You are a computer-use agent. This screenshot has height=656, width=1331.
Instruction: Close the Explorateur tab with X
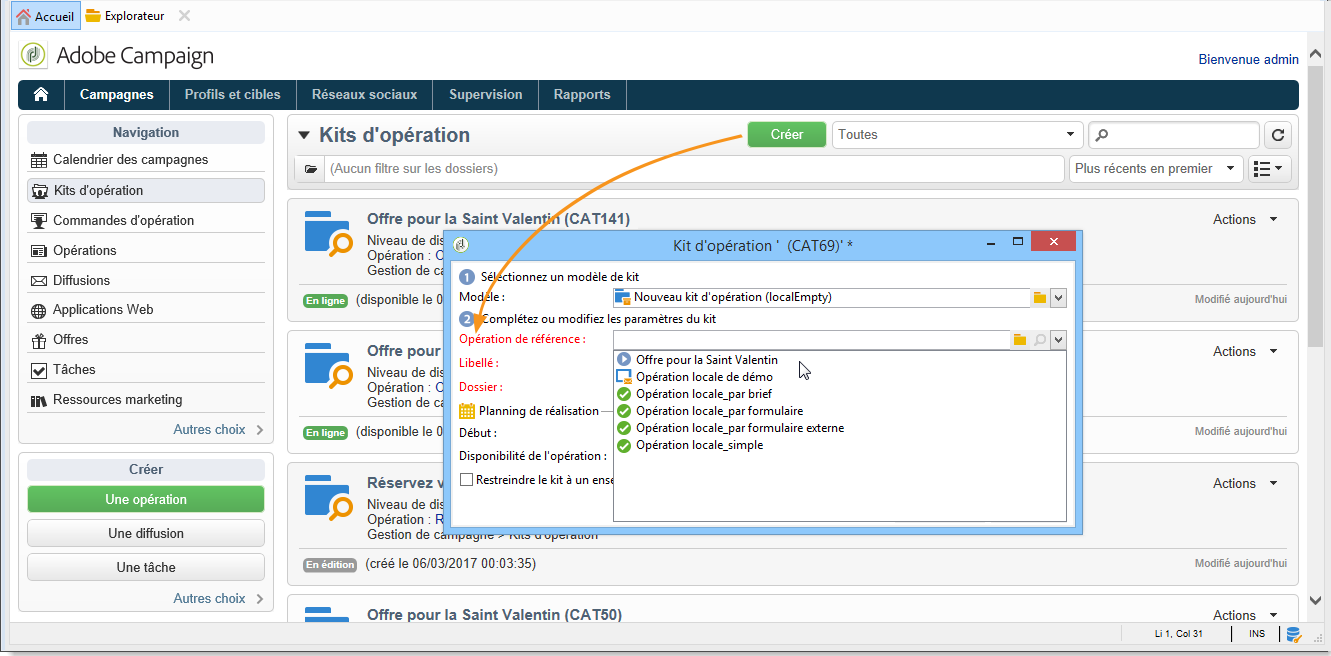click(x=183, y=16)
